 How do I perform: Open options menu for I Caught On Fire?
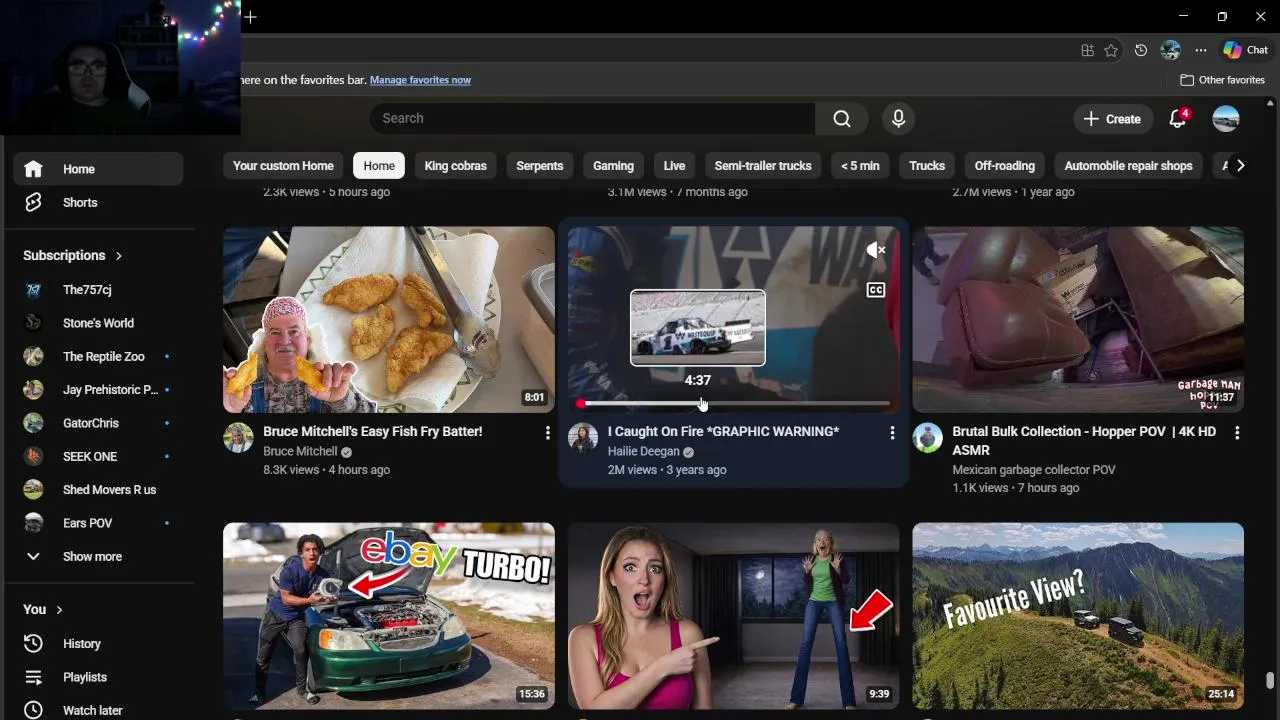(x=892, y=433)
